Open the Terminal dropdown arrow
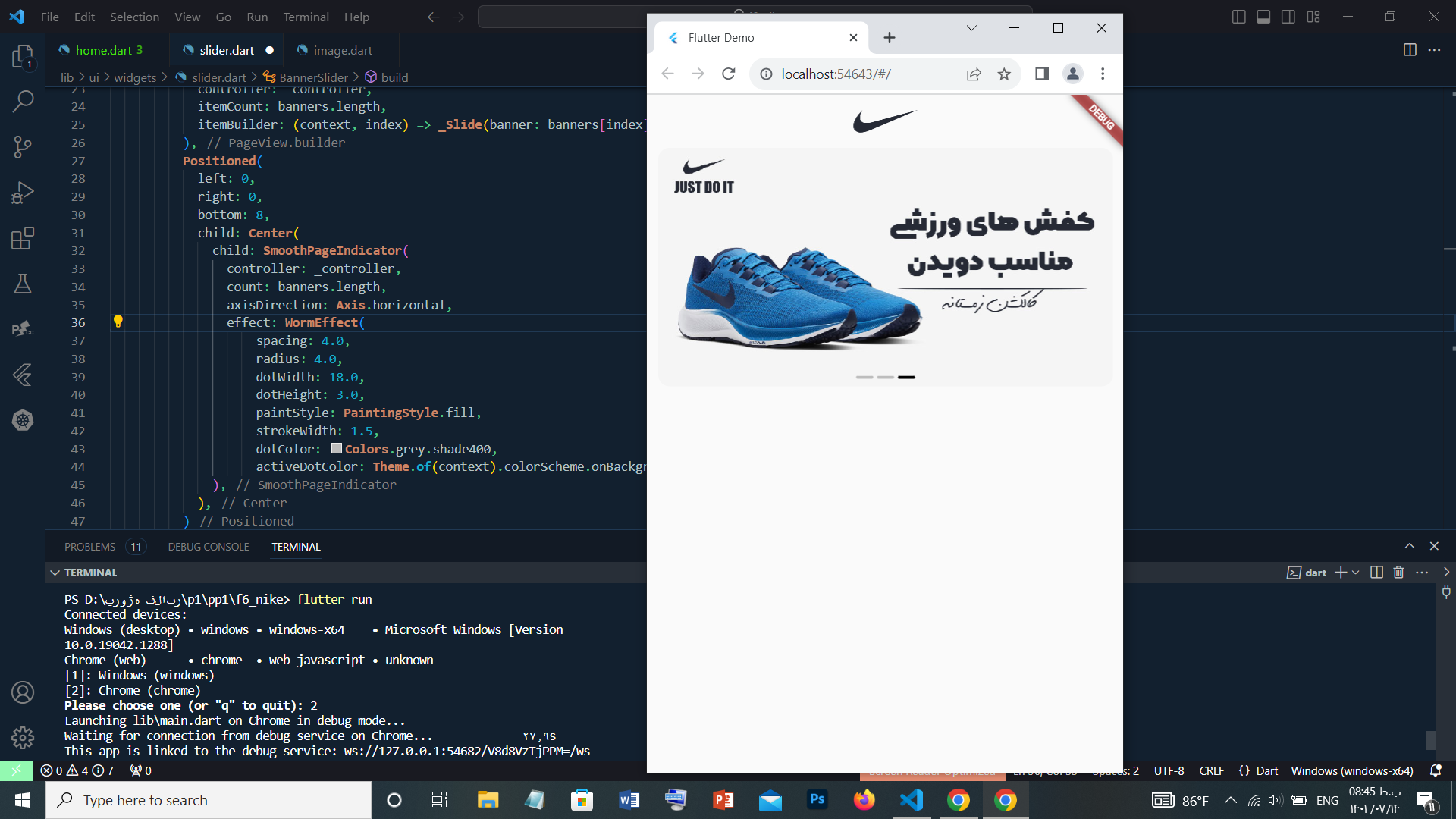This screenshot has width=1456, height=819. coord(1357,571)
